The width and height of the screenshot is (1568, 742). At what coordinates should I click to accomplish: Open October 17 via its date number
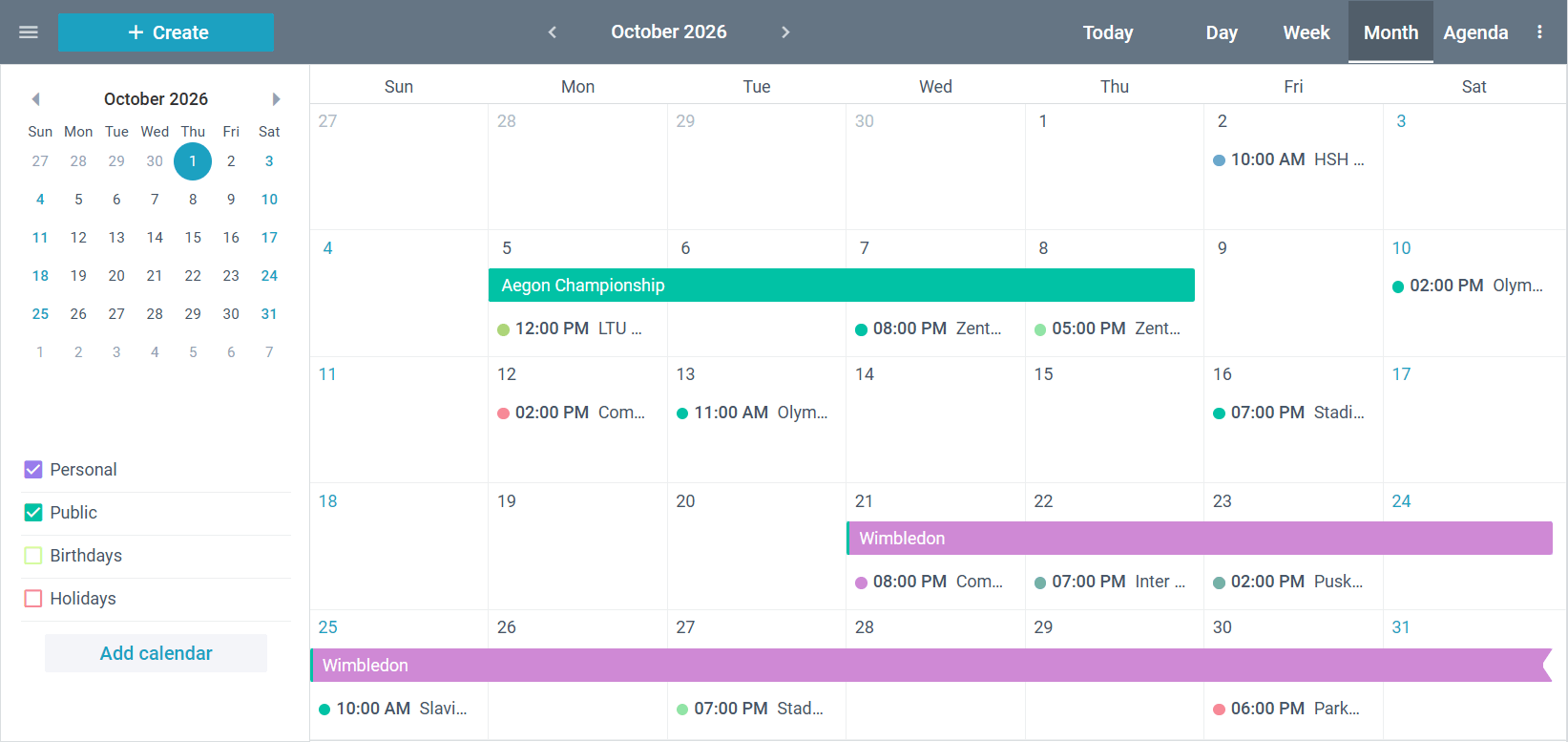(x=1400, y=373)
